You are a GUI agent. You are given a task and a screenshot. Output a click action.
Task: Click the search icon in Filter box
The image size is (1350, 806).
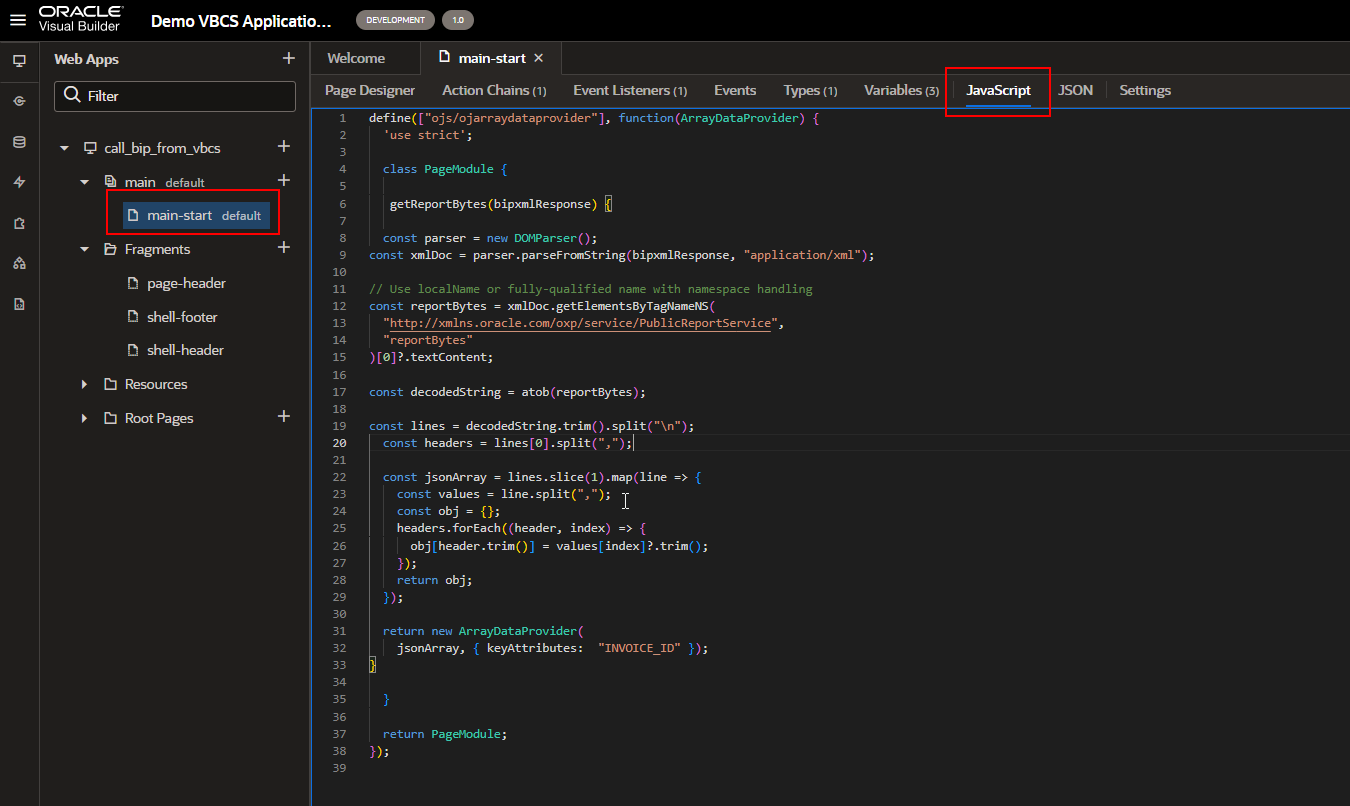[x=72, y=96]
